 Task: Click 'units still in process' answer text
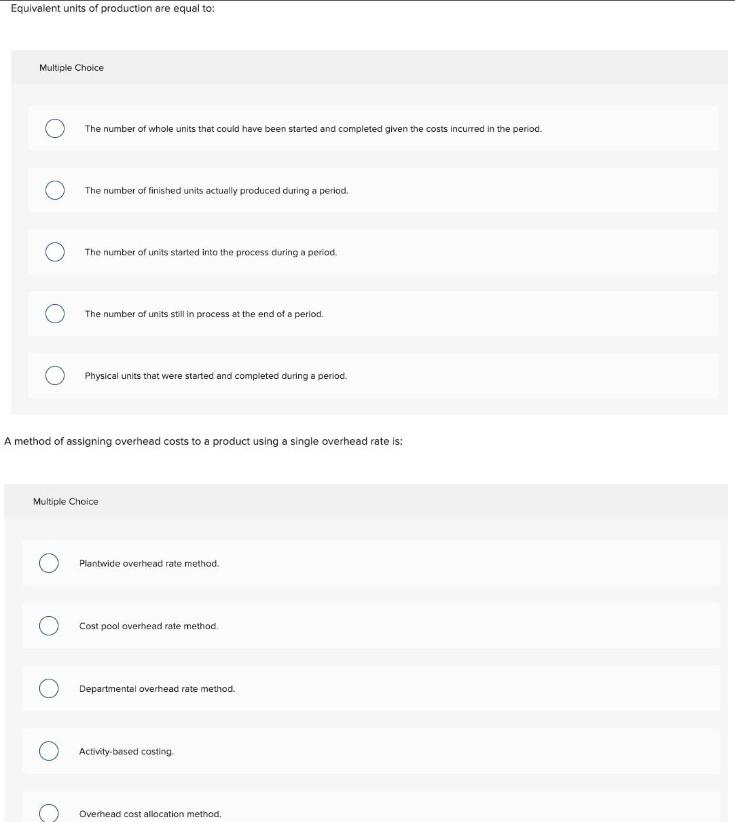coord(204,314)
